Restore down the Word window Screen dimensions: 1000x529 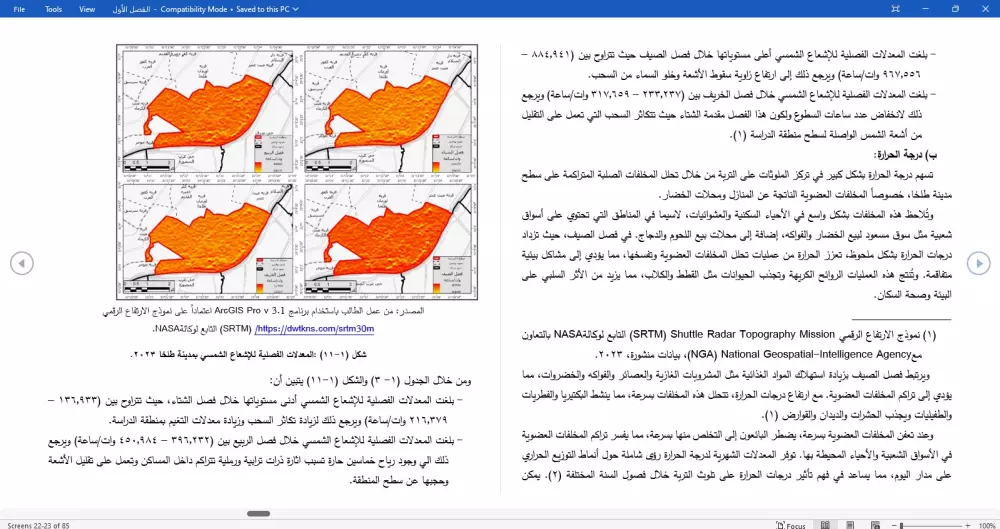955,9
